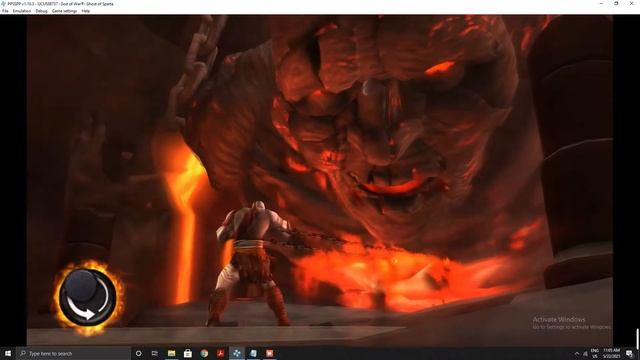Open Cortana from the taskbar circle icon

138,353
